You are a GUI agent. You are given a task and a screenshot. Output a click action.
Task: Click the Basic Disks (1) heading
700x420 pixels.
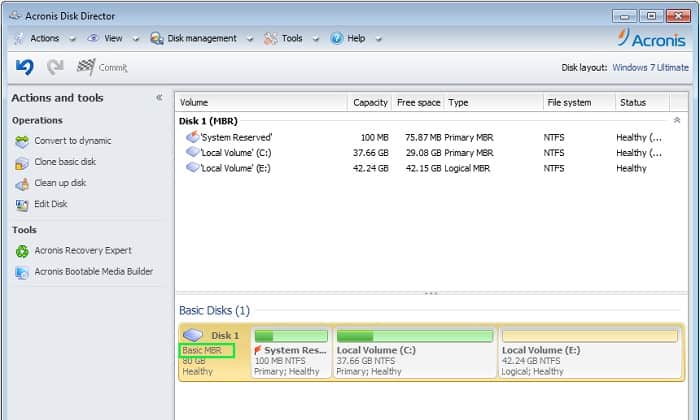click(214, 310)
